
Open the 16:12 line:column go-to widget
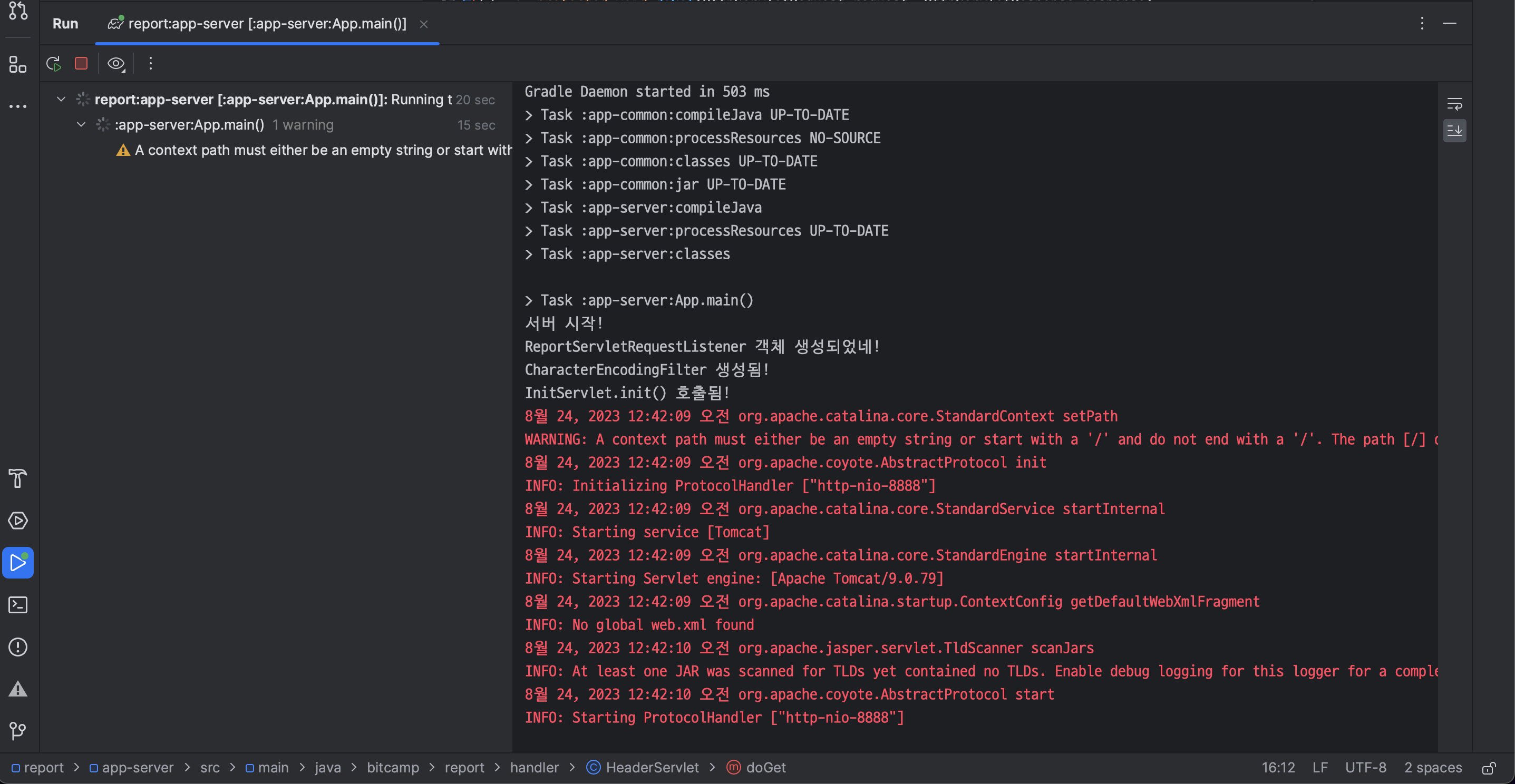coord(1278,768)
